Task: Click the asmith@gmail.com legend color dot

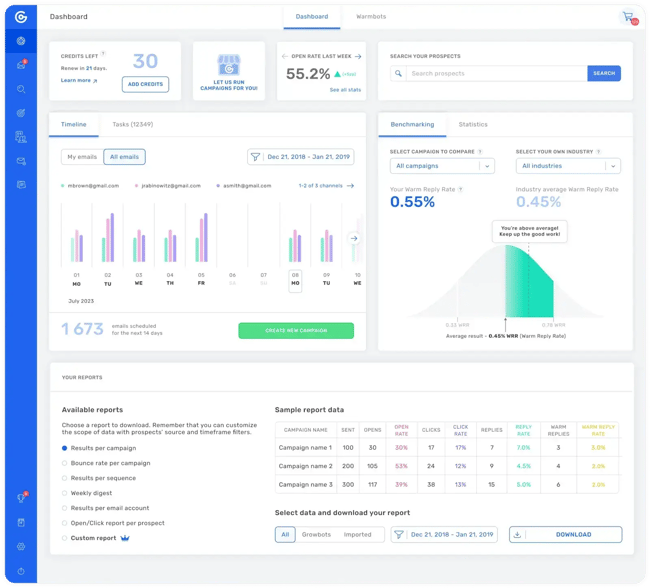Action: pyautogui.click(x=218, y=186)
